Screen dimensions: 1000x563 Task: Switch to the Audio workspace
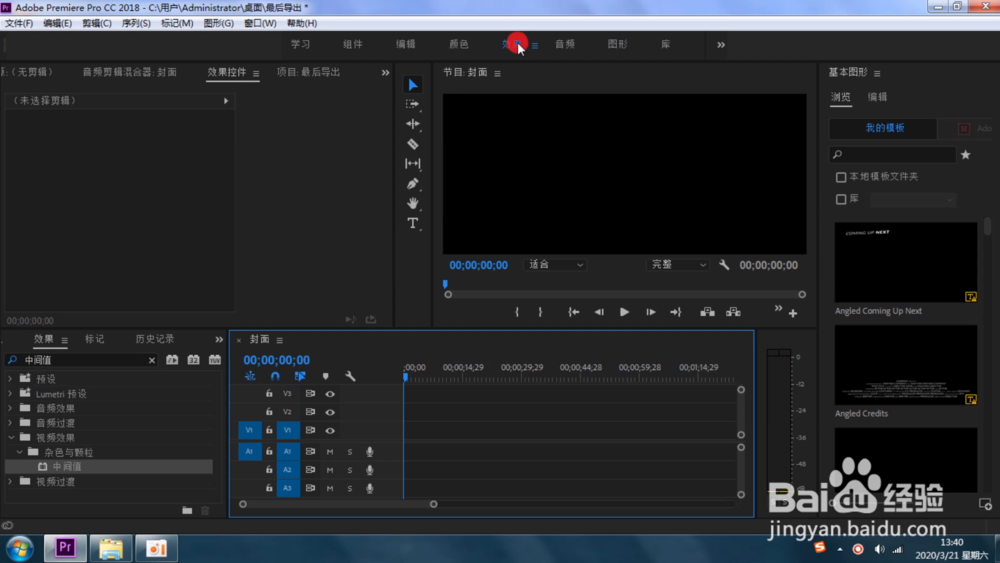pos(564,44)
